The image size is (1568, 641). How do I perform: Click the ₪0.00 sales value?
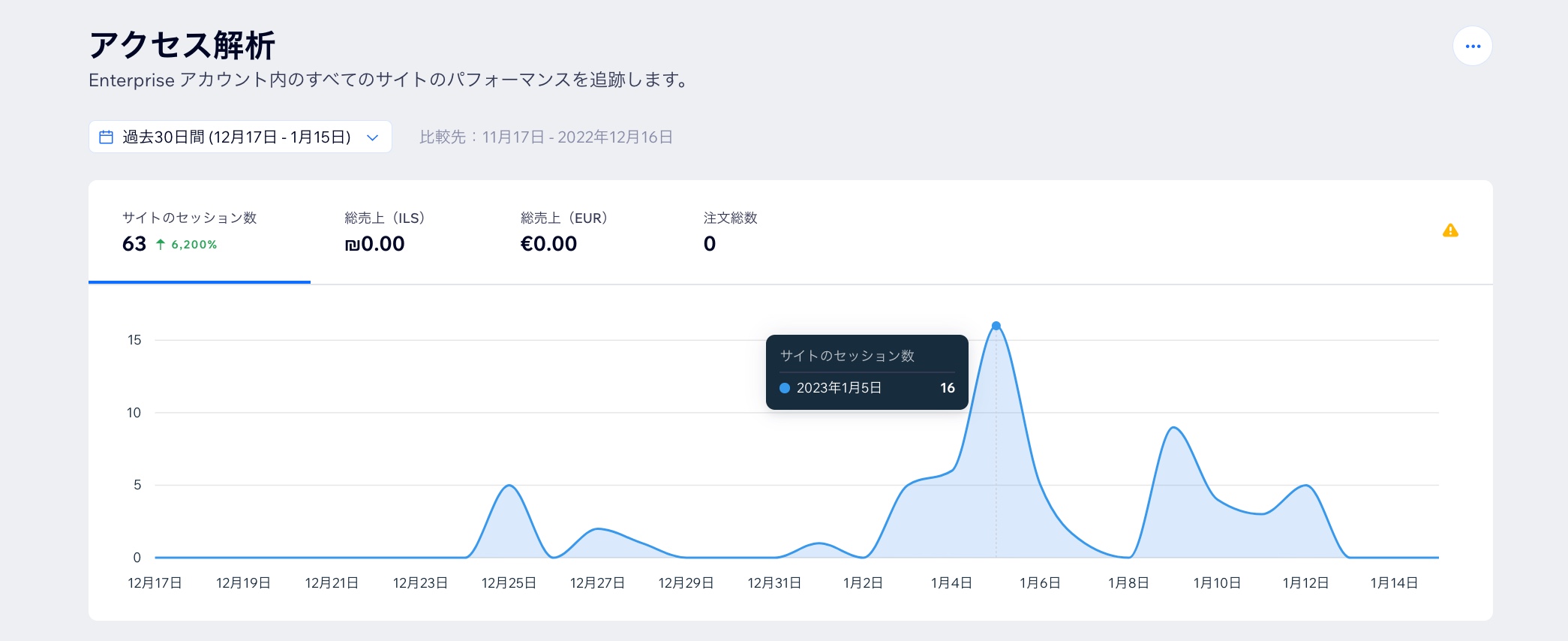(374, 244)
